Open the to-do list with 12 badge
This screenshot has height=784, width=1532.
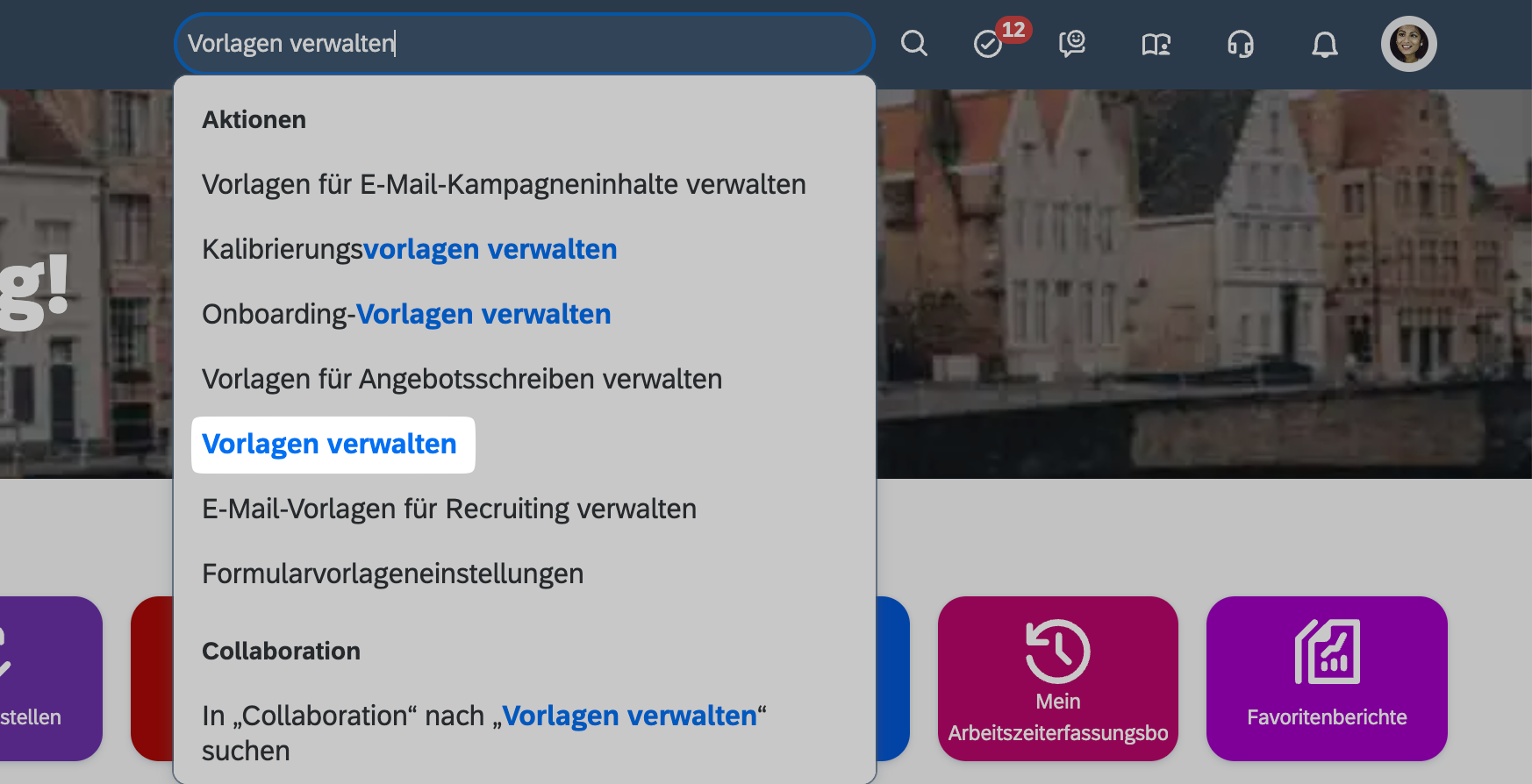pyautogui.click(x=989, y=43)
